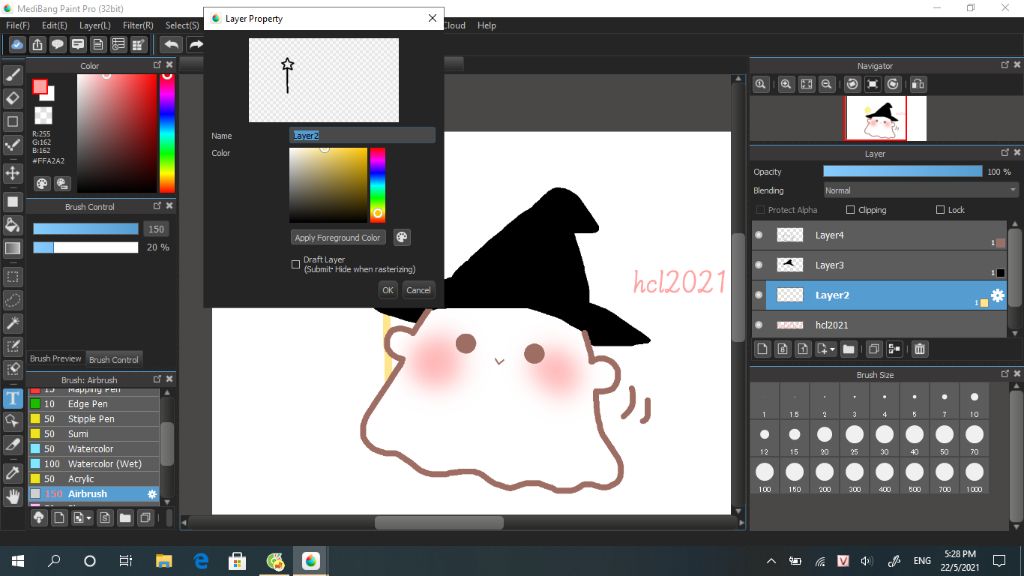The height and width of the screenshot is (576, 1024).
Task: Click the taskbar Search icon
Action: [54, 561]
